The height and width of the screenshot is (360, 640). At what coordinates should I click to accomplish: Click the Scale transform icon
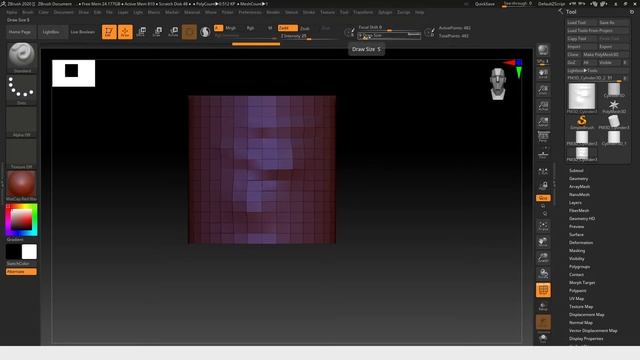click(157, 32)
